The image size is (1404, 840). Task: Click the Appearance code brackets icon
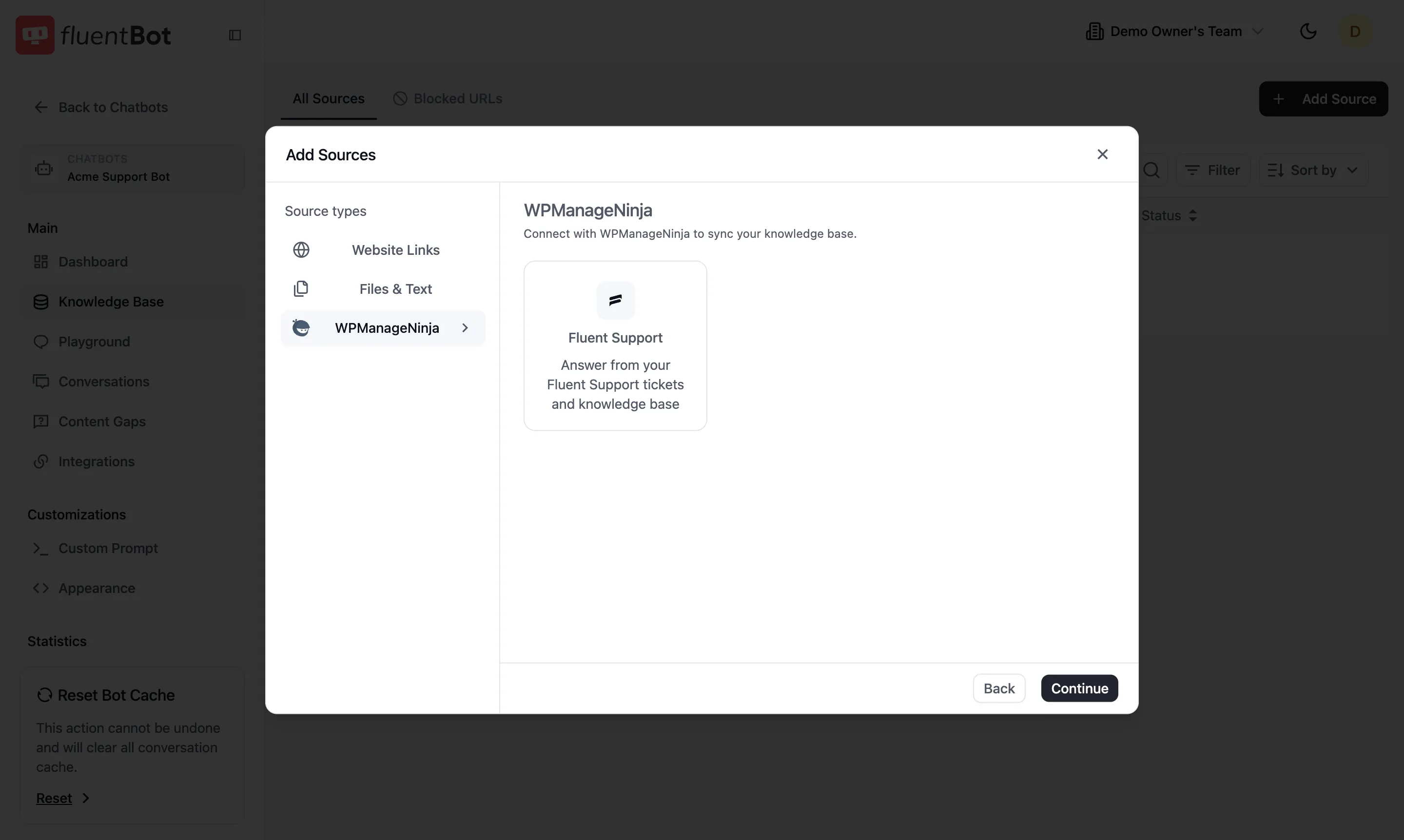point(41,588)
